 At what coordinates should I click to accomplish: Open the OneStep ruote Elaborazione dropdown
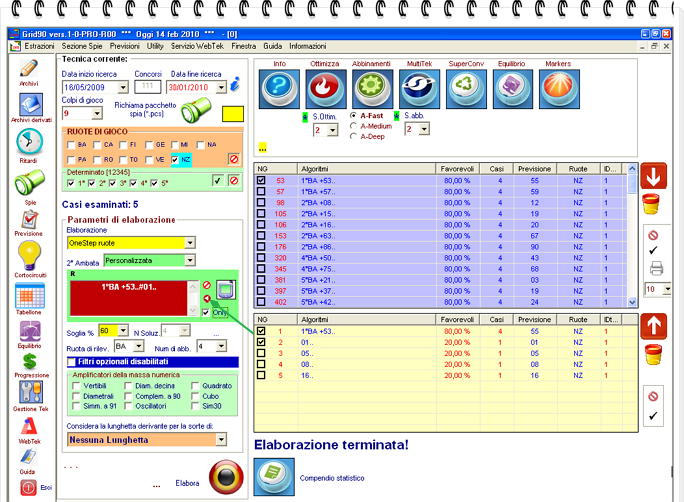click(x=190, y=243)
